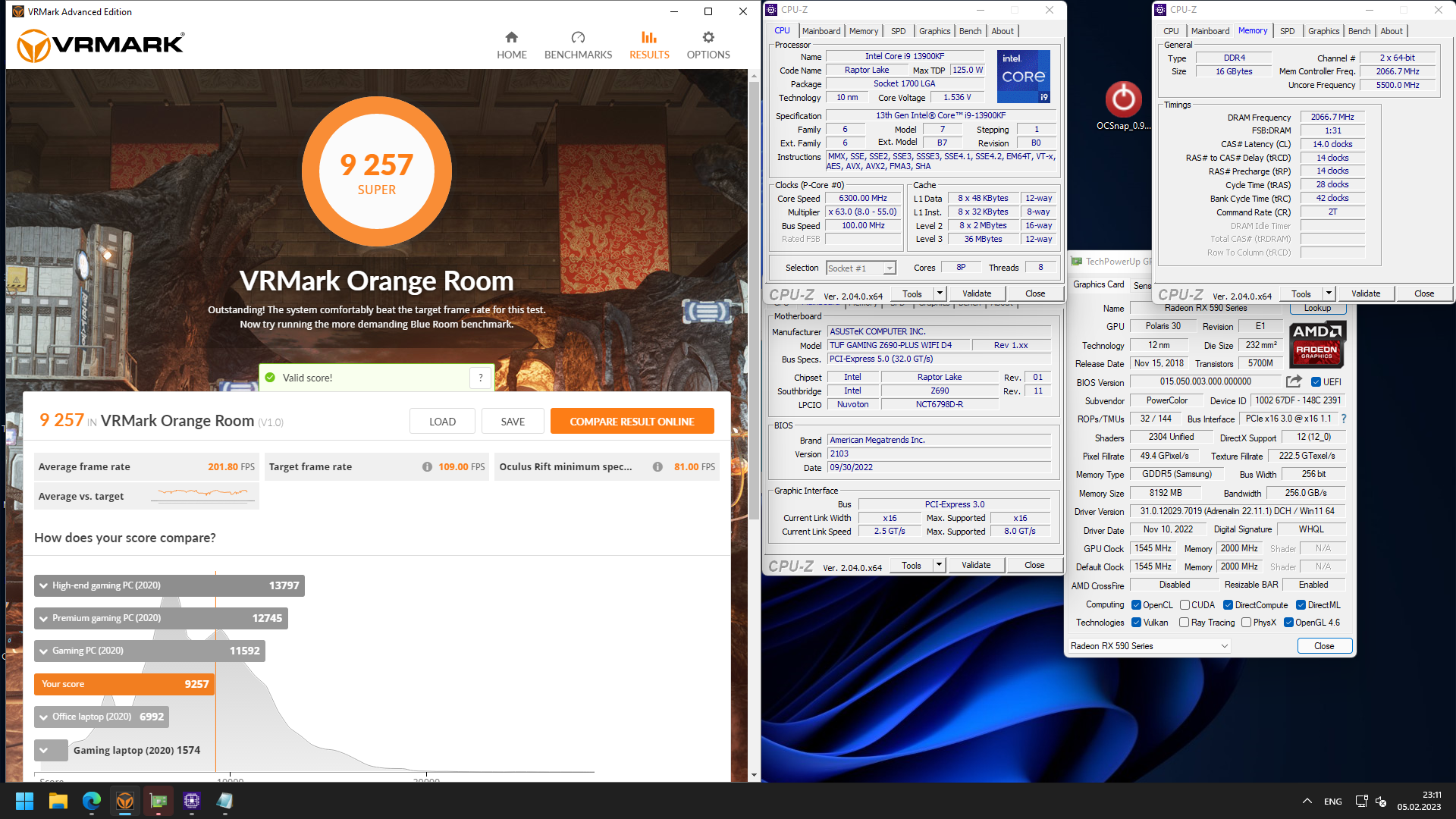The height and width of the screenshot is (819, 1456).
Task: Toggle the PhysX checkbox
Action: click(1246, 623)
